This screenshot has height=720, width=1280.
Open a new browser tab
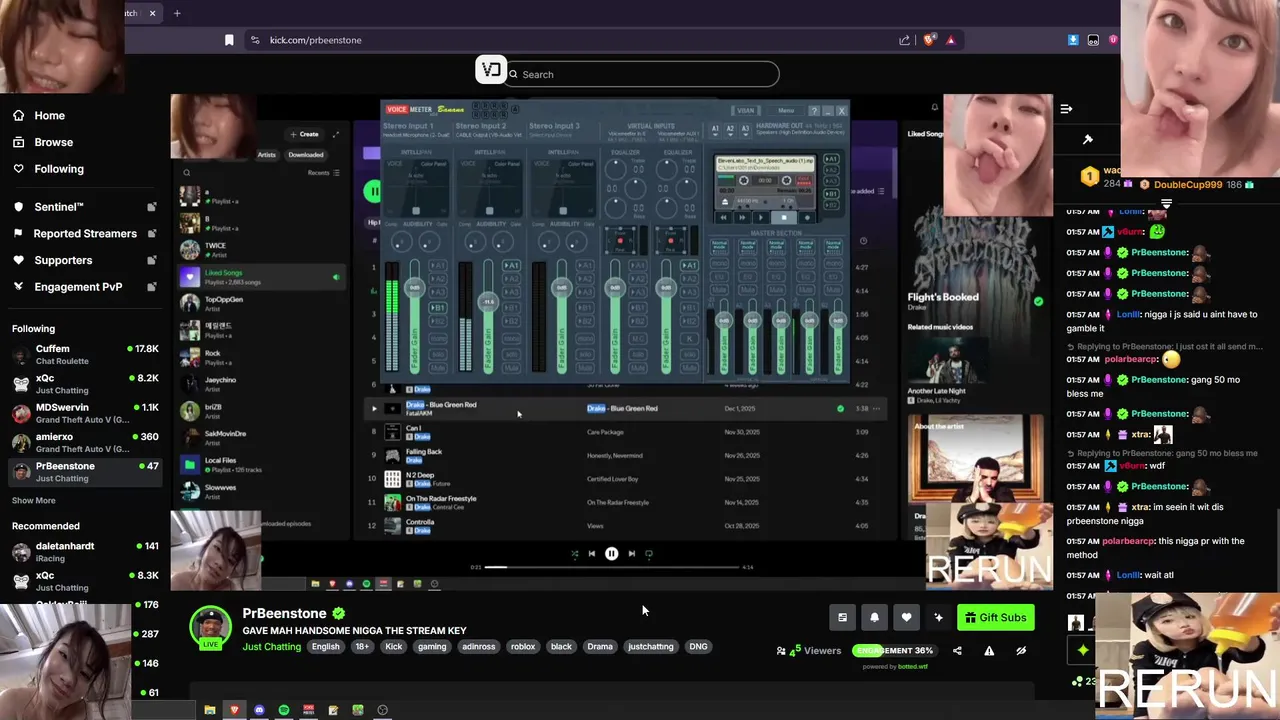tap(177, 13)
